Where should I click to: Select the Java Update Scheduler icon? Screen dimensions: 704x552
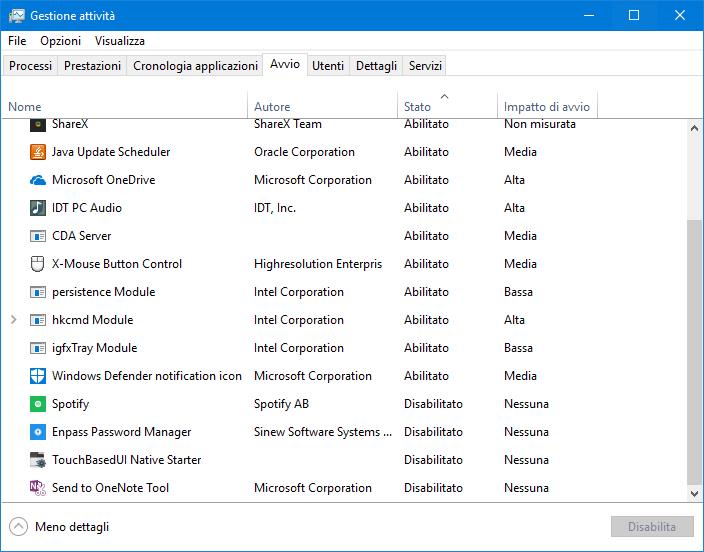(x=38, y=152)
